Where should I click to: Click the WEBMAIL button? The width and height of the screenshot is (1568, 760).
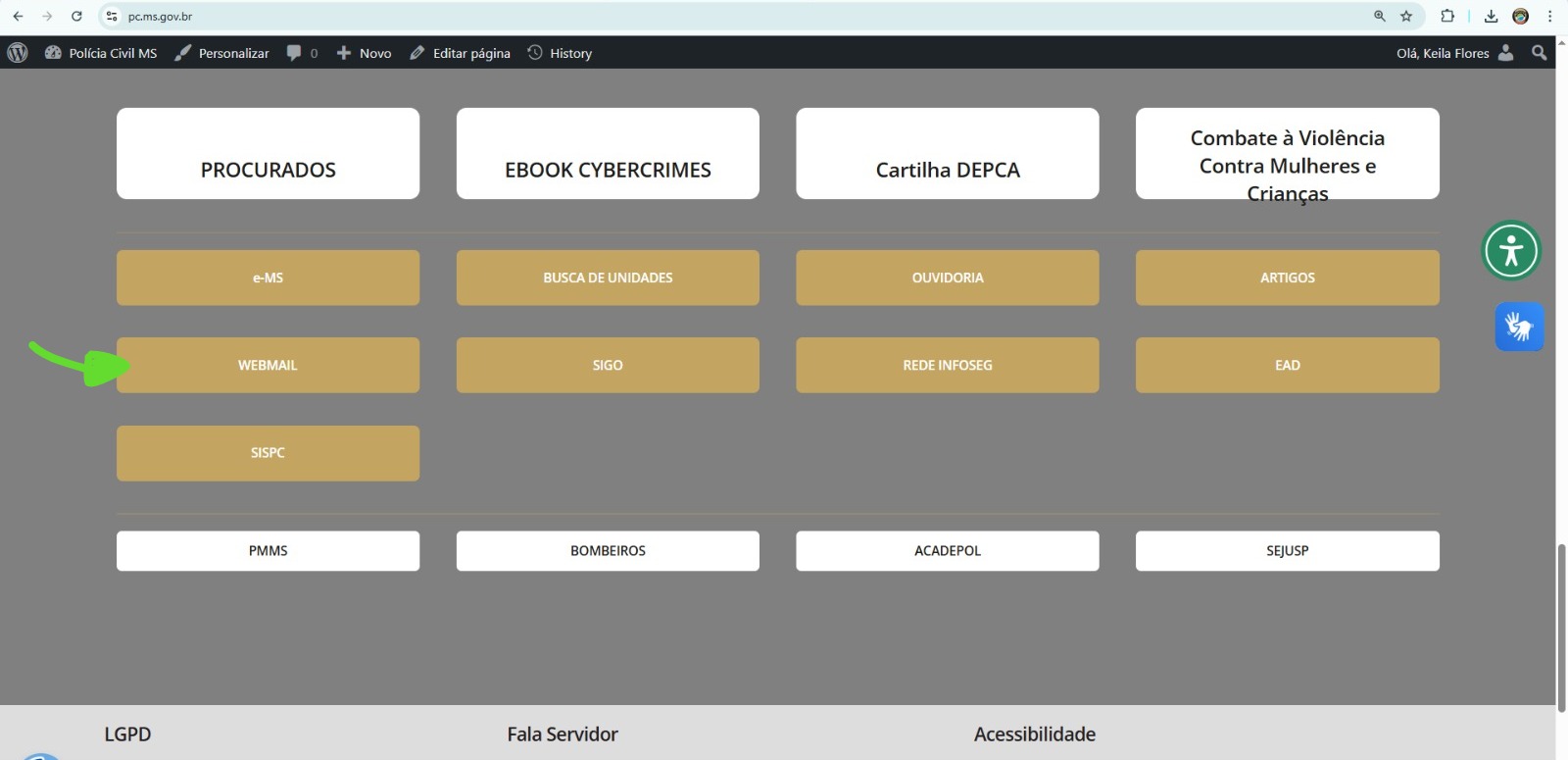point(268,365)
